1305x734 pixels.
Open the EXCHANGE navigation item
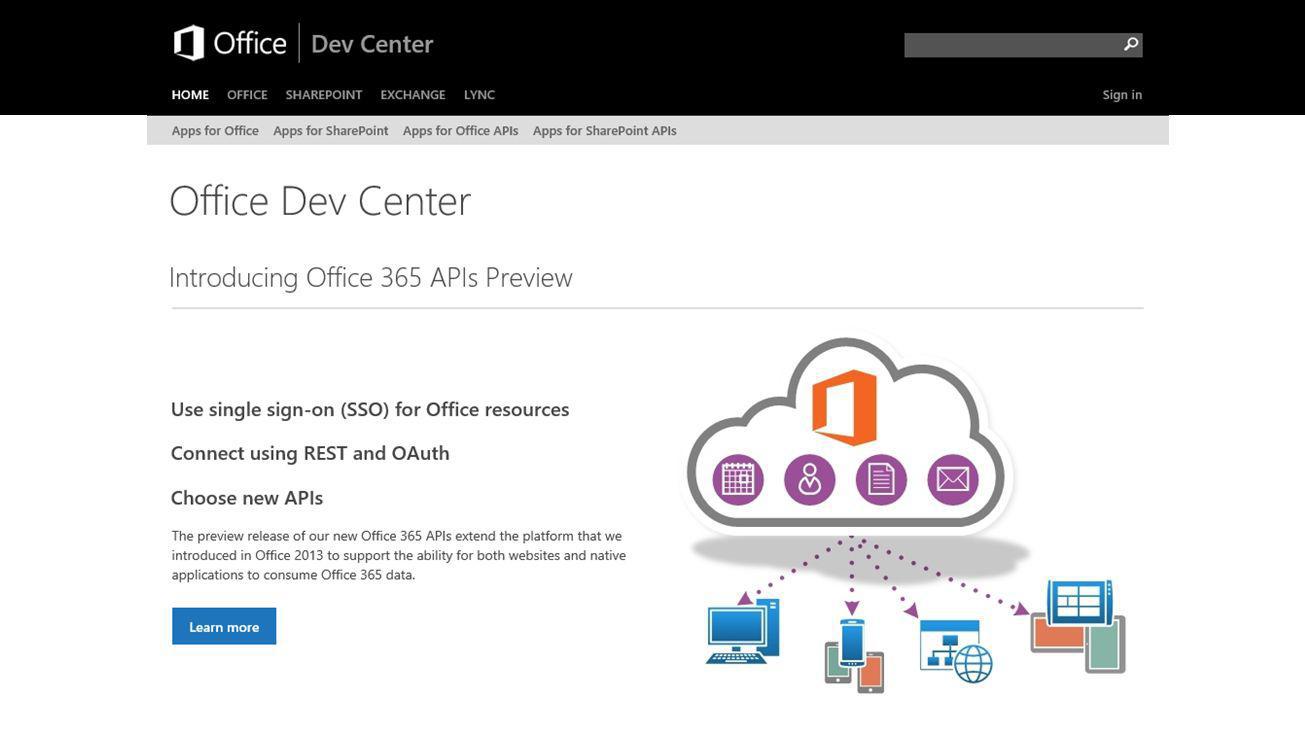pyautogui.click(x=413, y=95)
